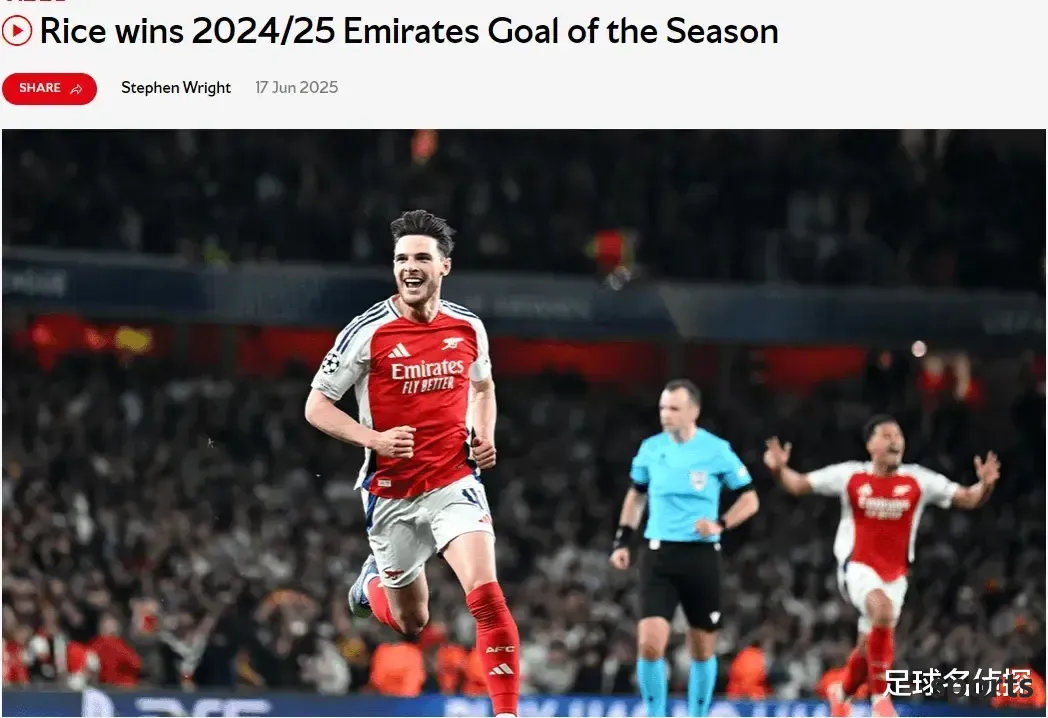Open the Rice wins Goal of the Season headline
1048x718 pixels.
point(409,31)
